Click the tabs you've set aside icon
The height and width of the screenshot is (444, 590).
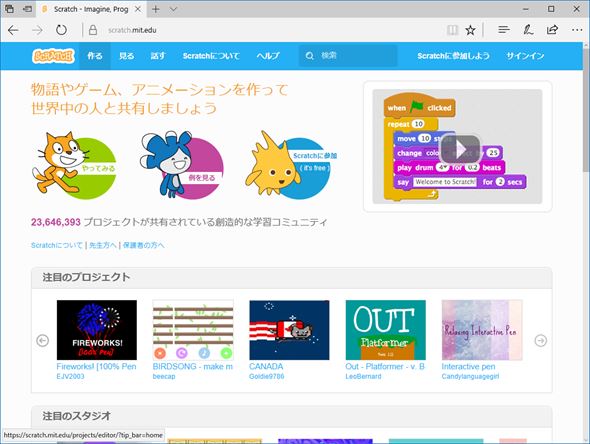tap(9, 9)
